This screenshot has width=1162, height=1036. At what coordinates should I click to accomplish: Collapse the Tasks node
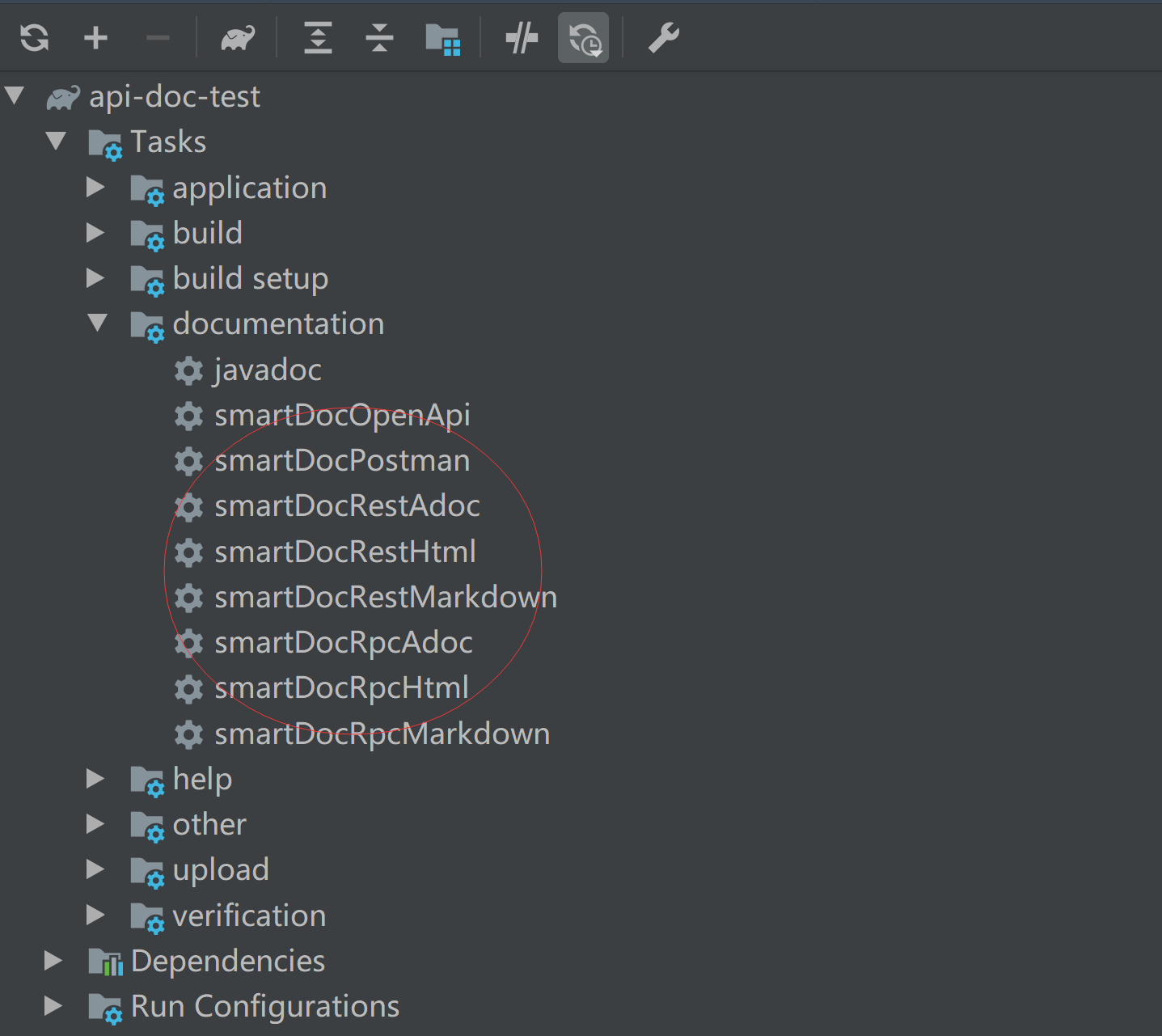pos(56,142)
